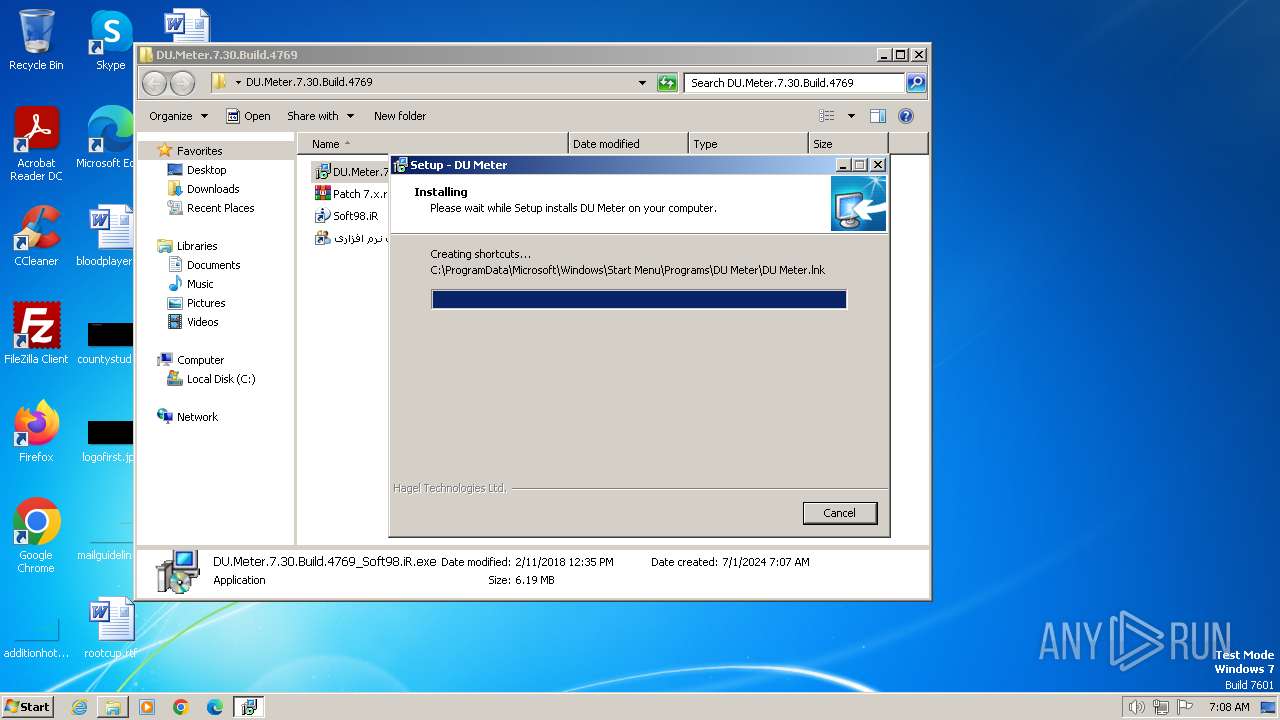Image resolution: width=1280 pixels, height=720 pixels.
Task: Open Chrome from the taskbar
Action: pyautogui.click(x=181, y=707)
